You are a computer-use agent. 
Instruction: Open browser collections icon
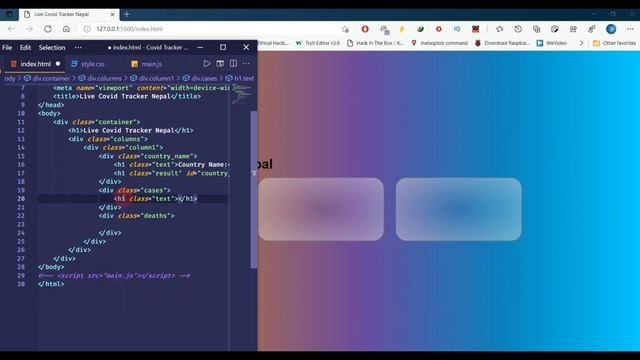pos(536,29)
